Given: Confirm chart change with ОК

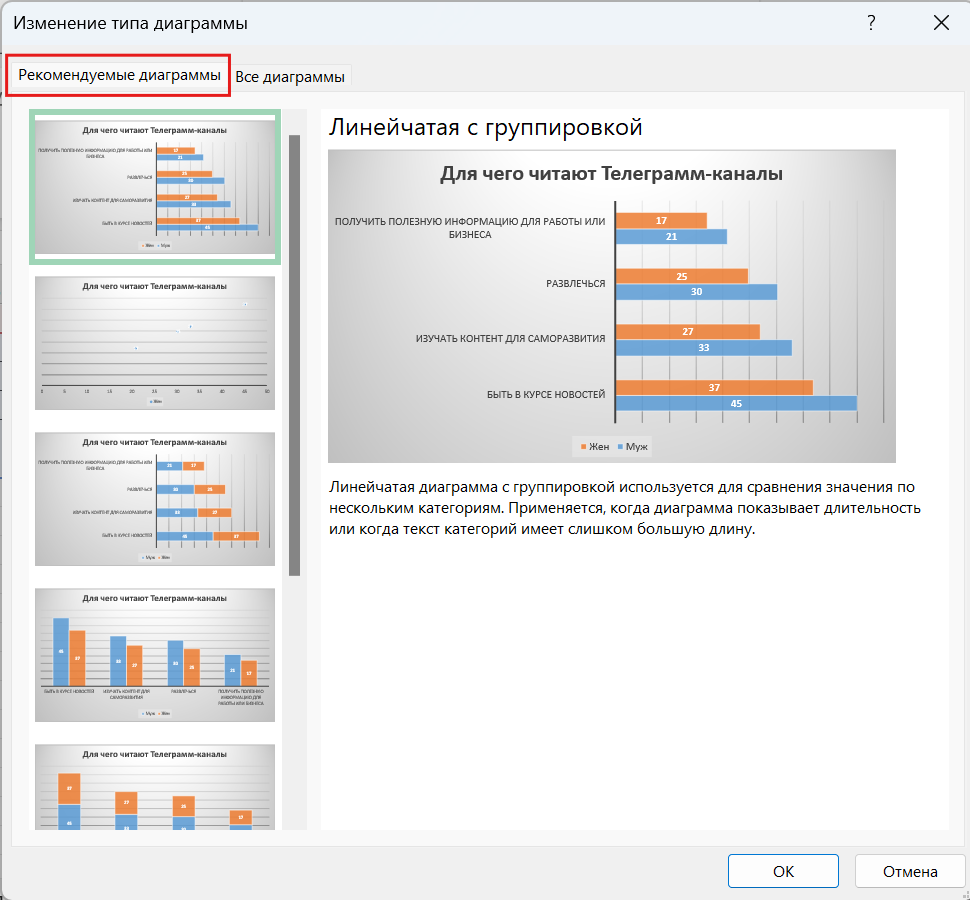Looking at the screenshot, I should tap(783, 870).
